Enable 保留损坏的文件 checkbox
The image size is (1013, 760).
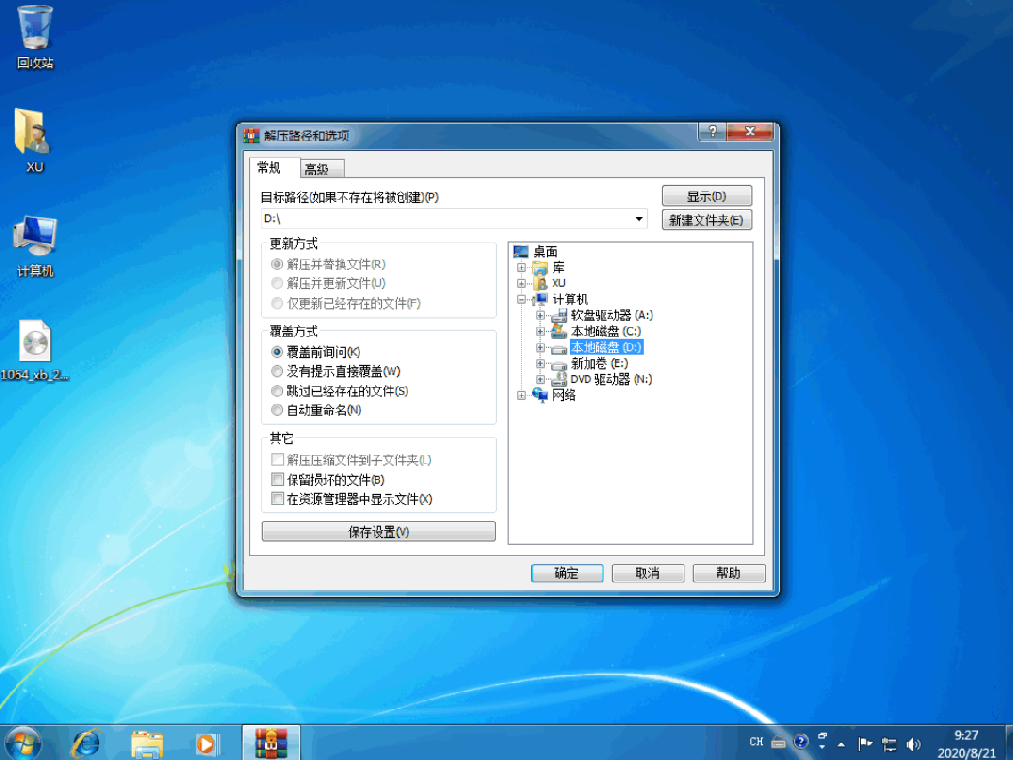tap(277, 479)
